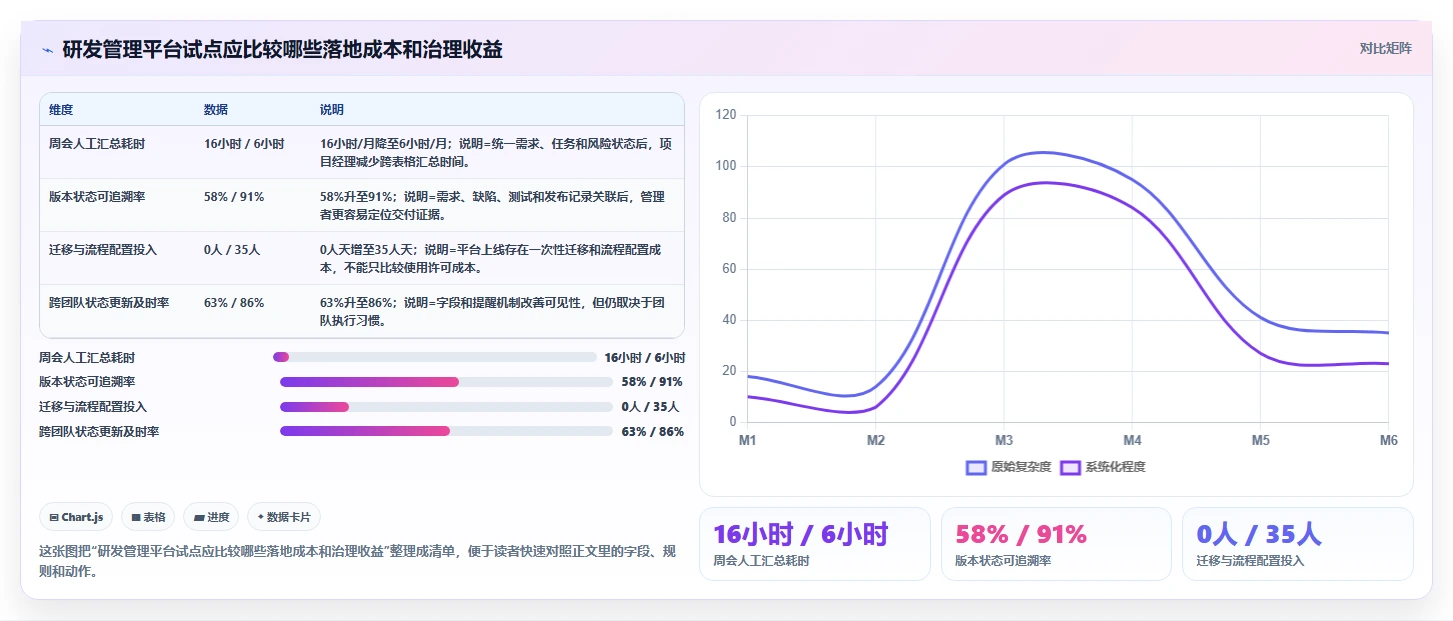Screen dimensions: 1453x621
Task: Click the 跨团队状态更新及时率 table row label
Action: click(x=108, y=303)
